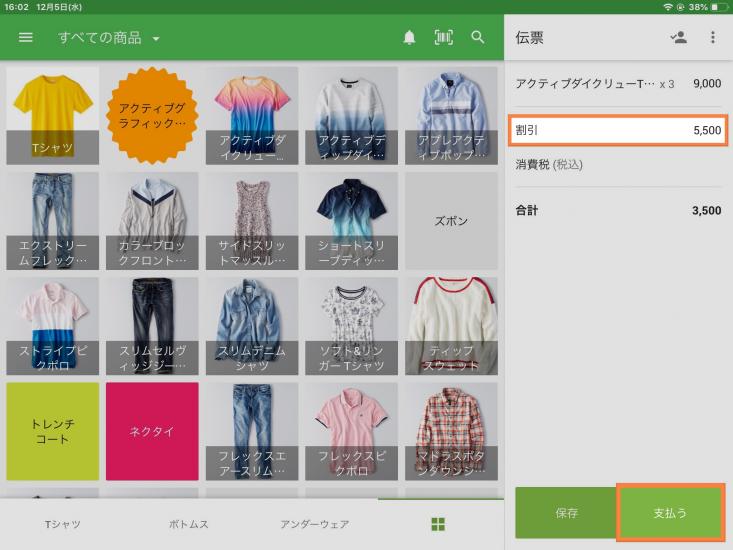This screenshot has width=733, height=550.
Task: Tap the 保存 save button
Action: [566, 513]
